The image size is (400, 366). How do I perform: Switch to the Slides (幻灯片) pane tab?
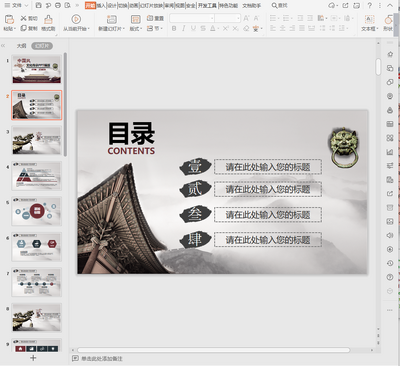click(42, 46)
